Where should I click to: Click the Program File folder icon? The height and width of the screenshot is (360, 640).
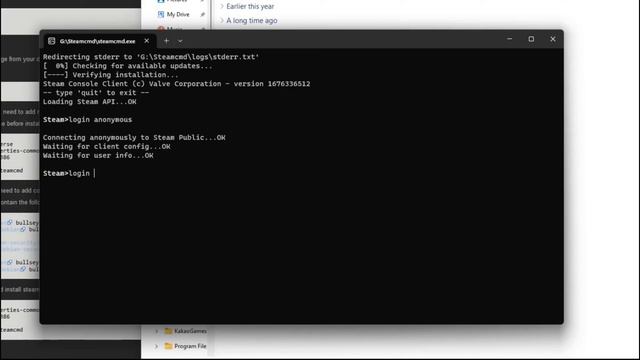coord(168,346)
